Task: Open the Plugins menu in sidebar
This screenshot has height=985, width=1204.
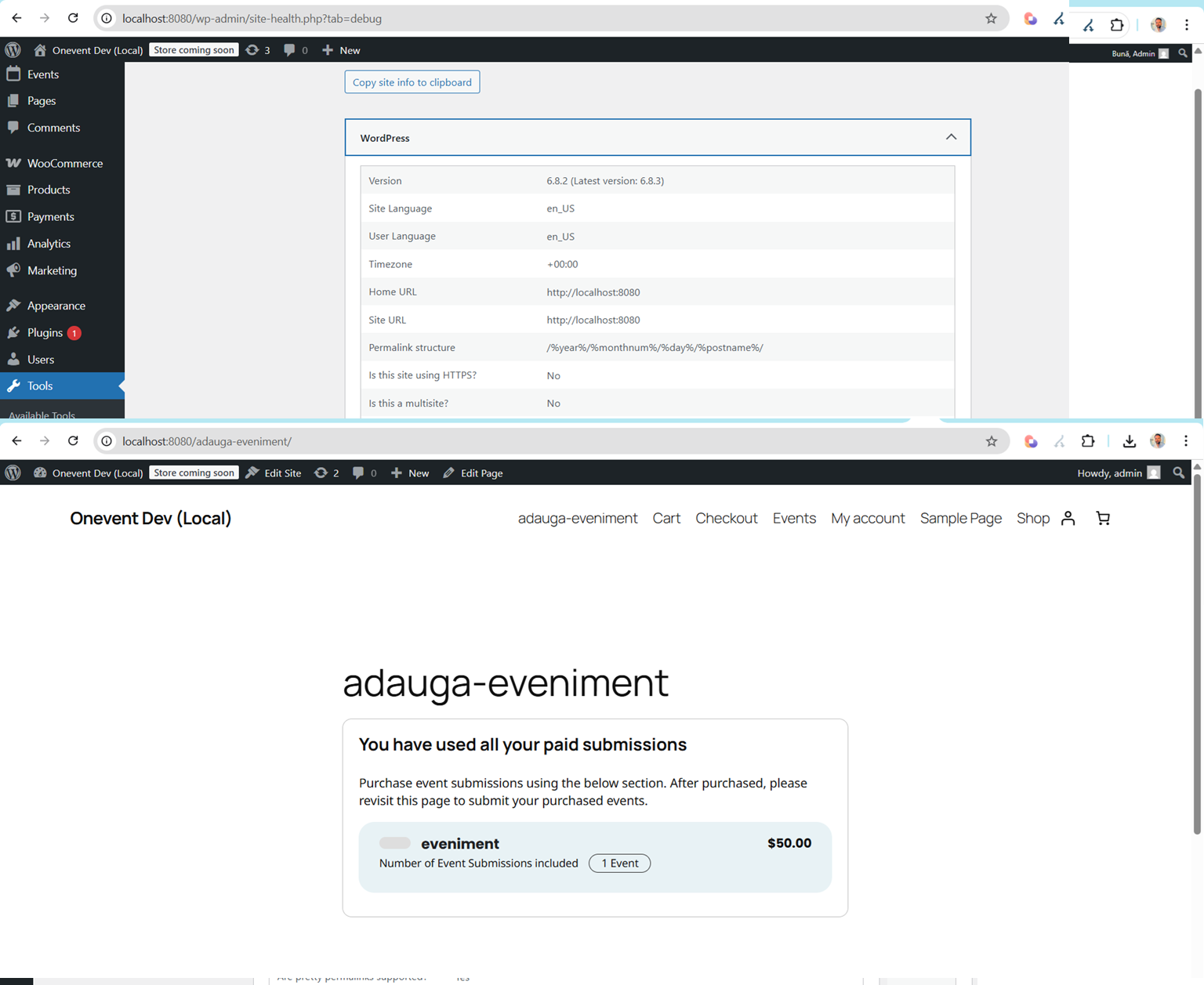Action: [45, 332]
